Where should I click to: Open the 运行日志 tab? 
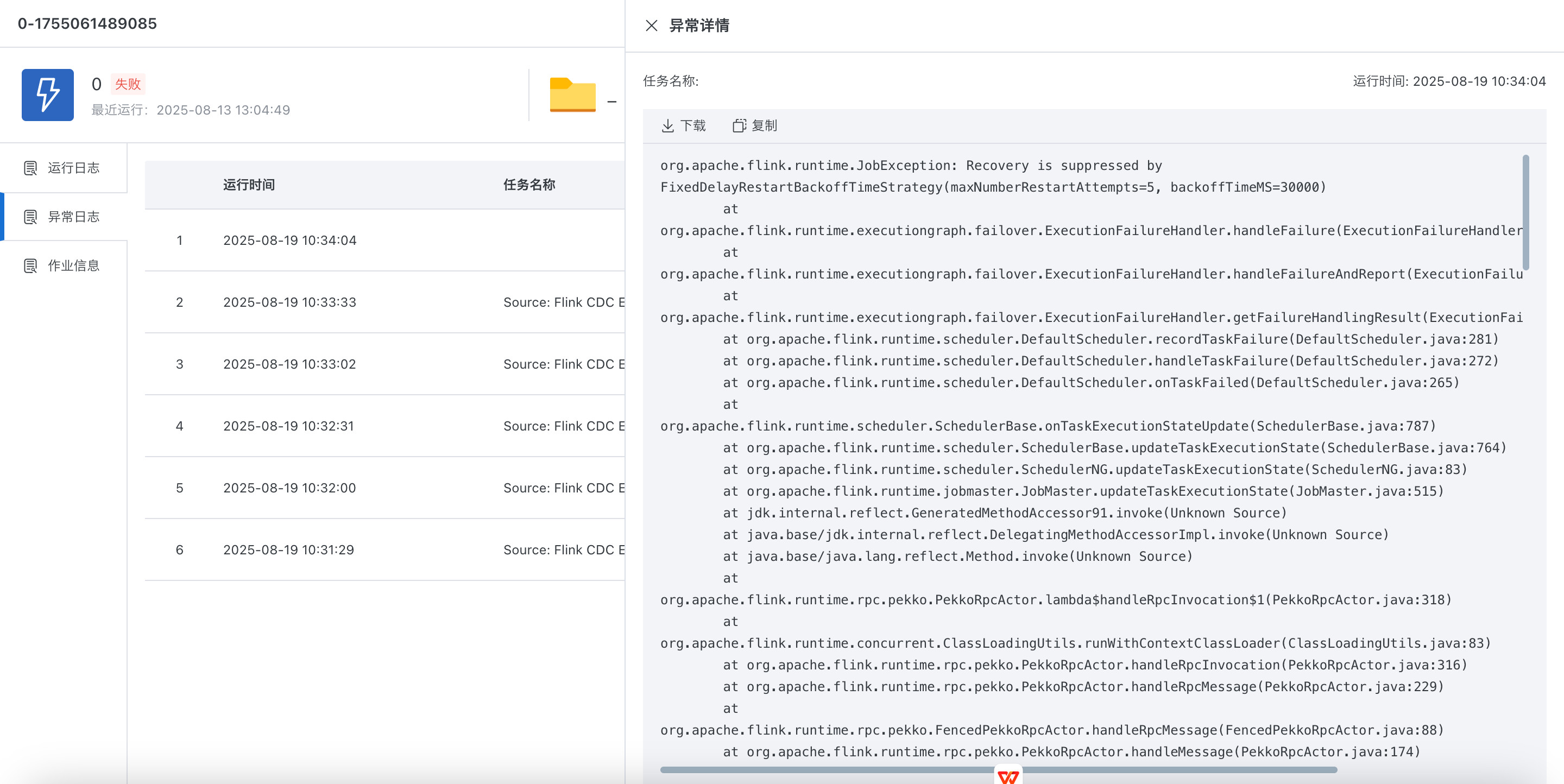[x=73, y=168]
